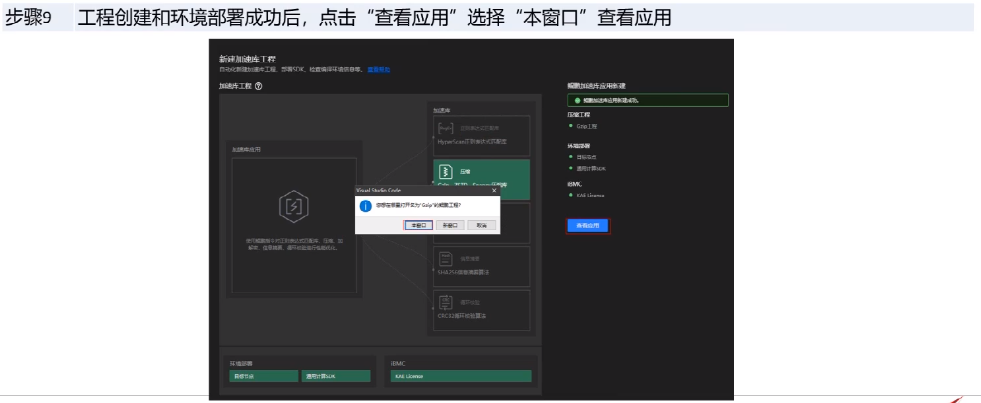Click the blue 查看应用 button
This screenshot has height=403, width=981.
pyautogui.click(x=587, y=226)
